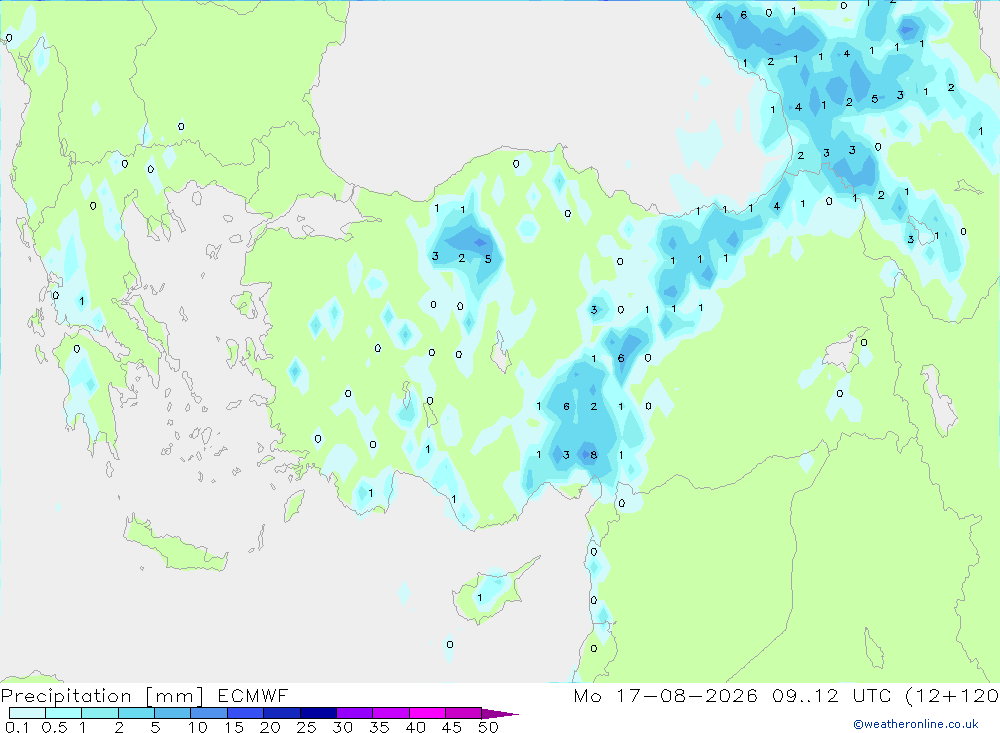The width and height of the screenshot is (1000, 733).
Task: Click the '09..12 UTC' time text
Action: tap(831, 695)
